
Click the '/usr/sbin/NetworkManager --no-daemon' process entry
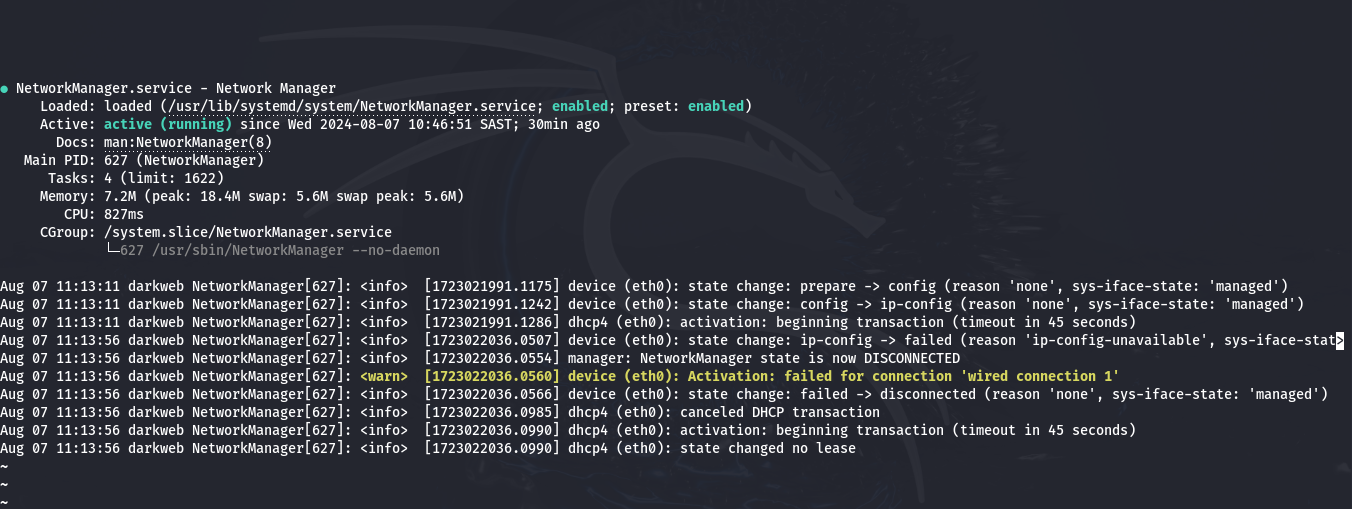pyautogui.click(x=292, y=251)
